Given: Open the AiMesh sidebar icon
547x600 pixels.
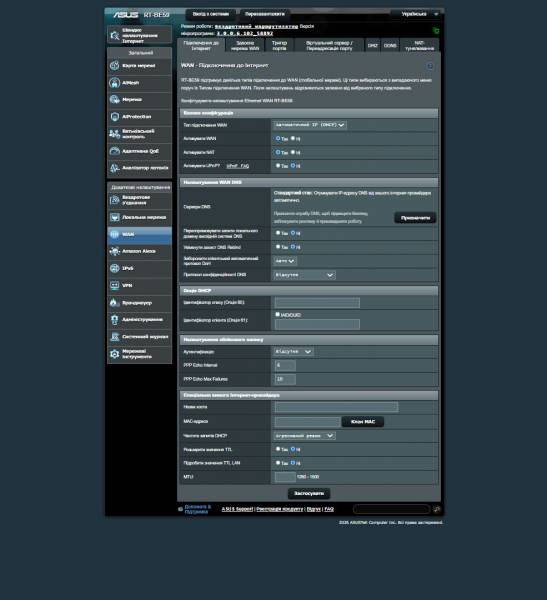Looking at the screenshot, I should (114, 83).
